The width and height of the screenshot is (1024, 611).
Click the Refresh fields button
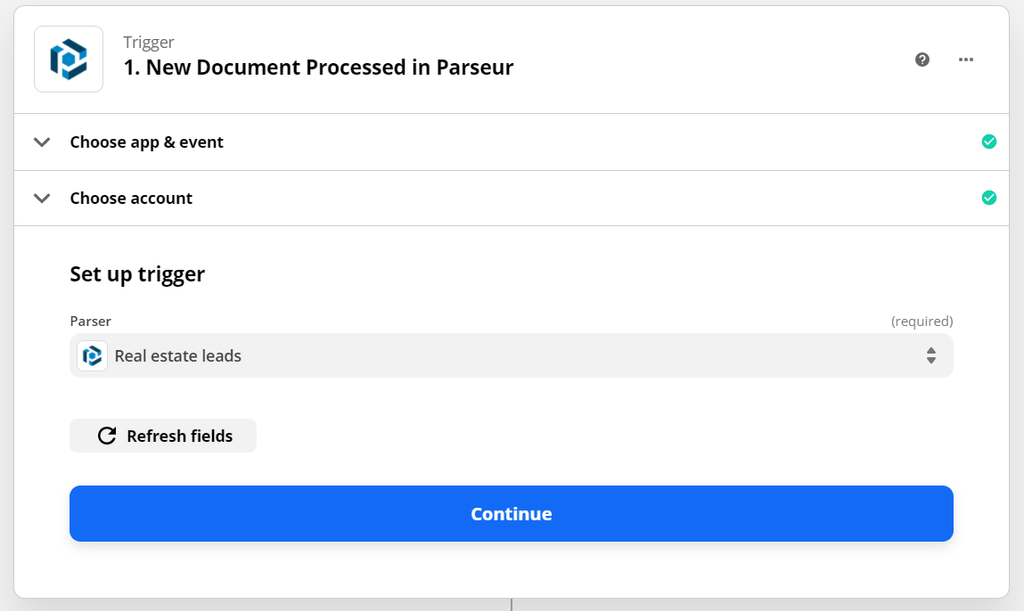coord(162,435)
